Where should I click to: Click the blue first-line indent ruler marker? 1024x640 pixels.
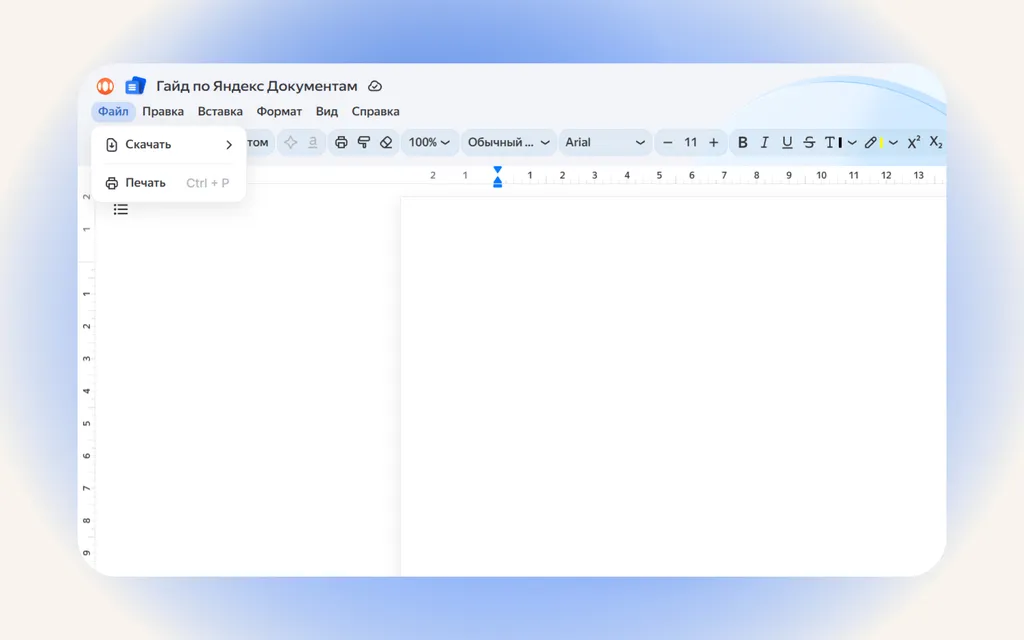point(498,170)
